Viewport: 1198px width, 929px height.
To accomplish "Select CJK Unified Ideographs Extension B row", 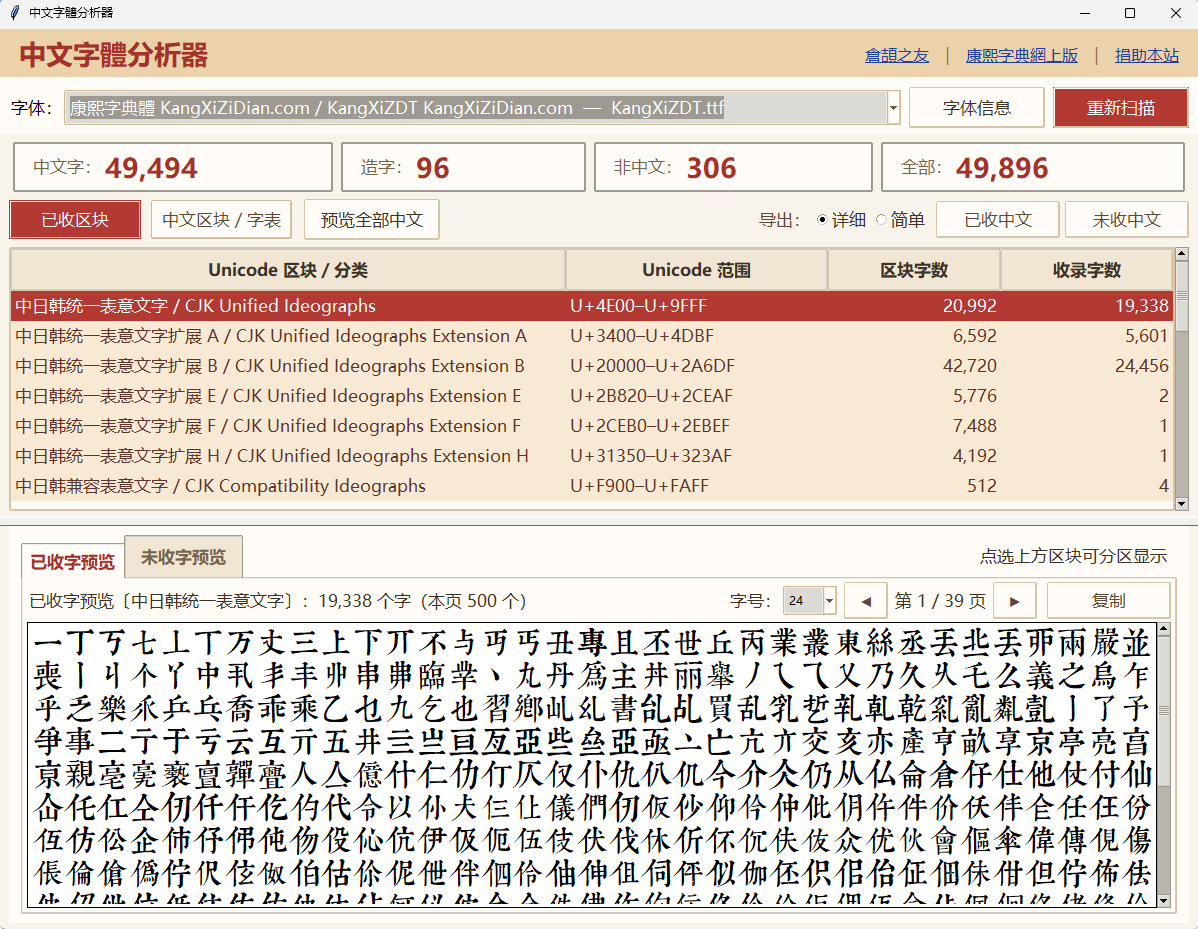I will coord(592,366).
